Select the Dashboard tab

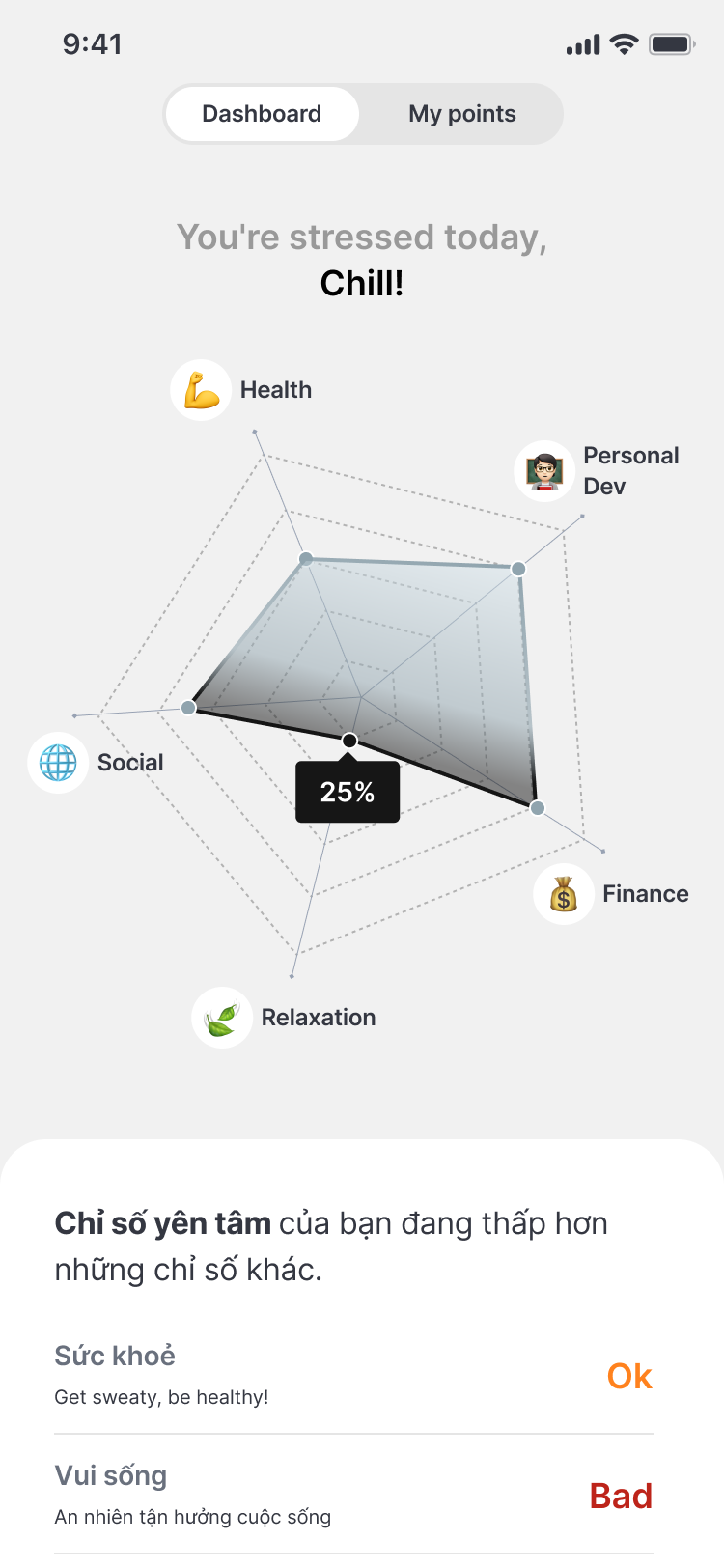(x=262, y=114)
